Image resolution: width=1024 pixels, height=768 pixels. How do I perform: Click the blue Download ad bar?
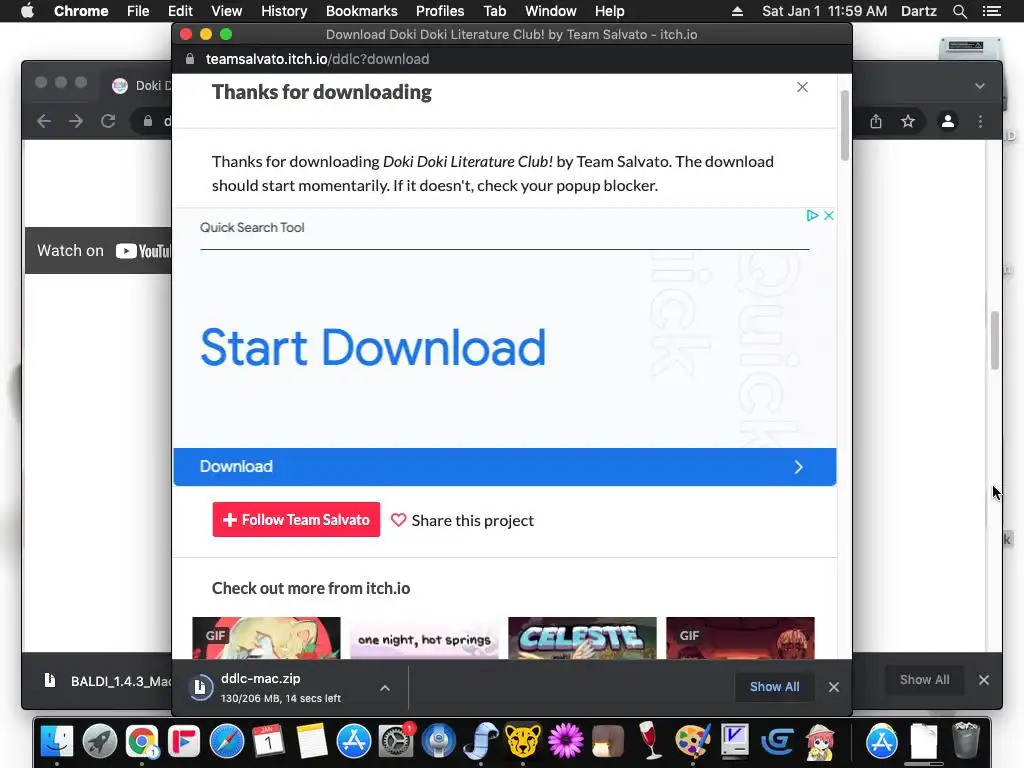pyautogui.click(x=505, y=467)
